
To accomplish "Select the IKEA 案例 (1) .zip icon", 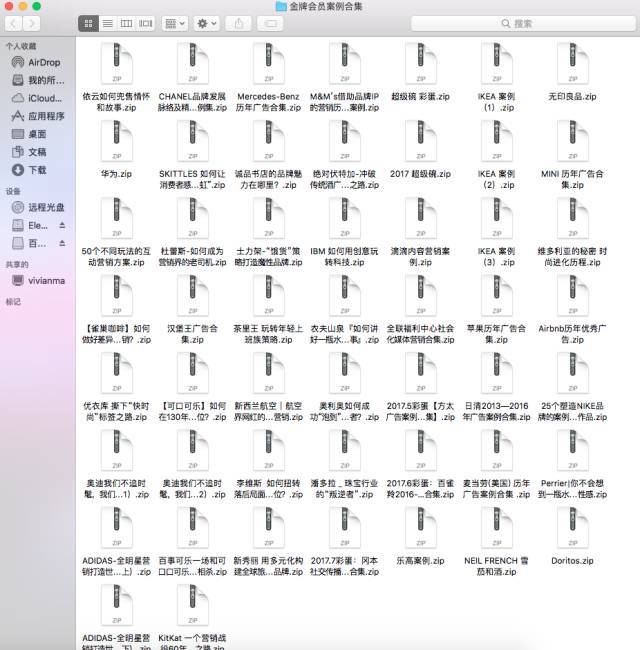I will tap(497, 63).
